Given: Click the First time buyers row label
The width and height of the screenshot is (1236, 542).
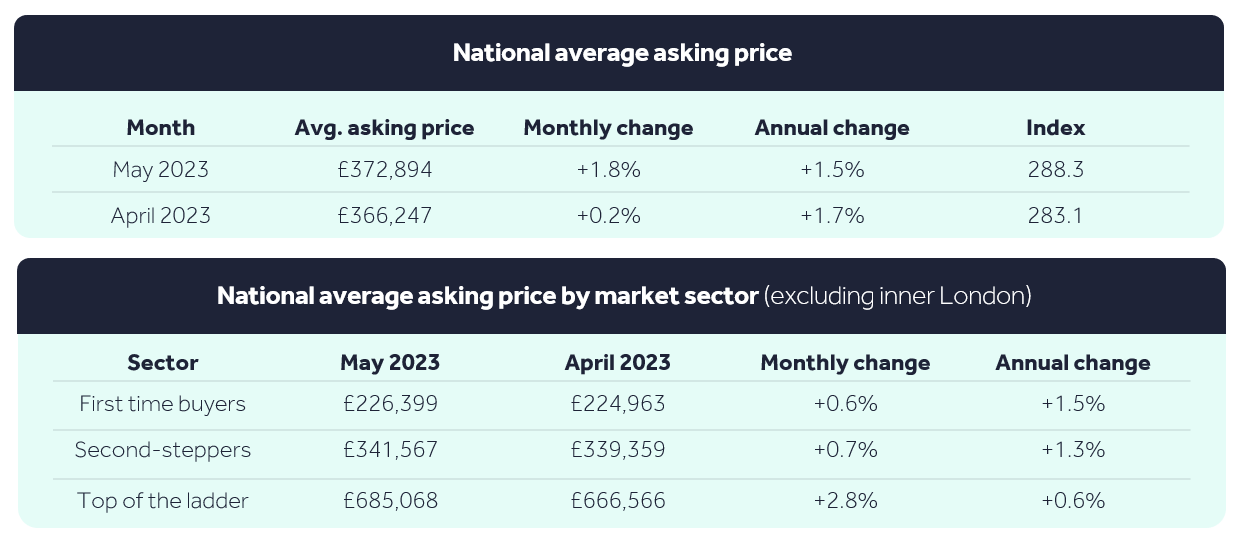Looking at the screenshot, I should (163, 404).
